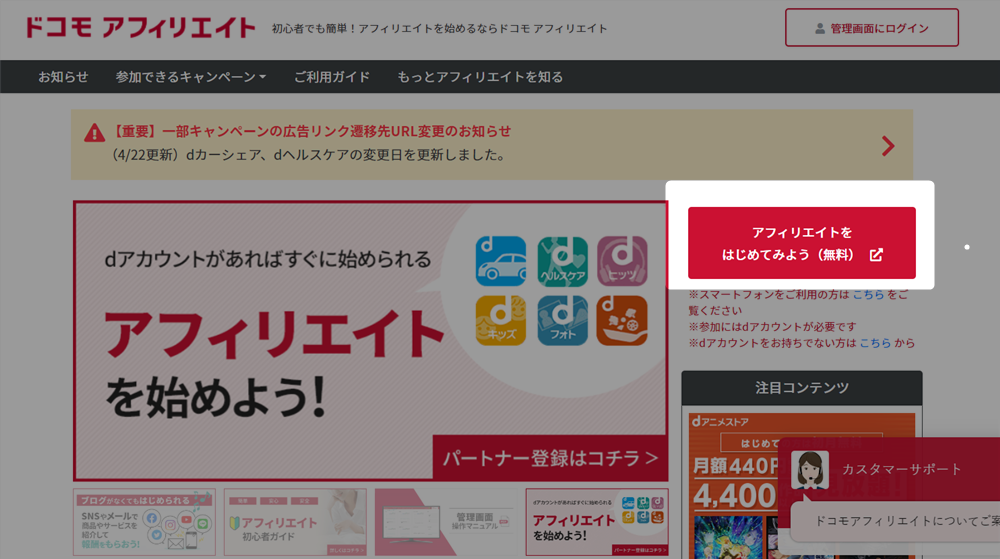1000x559 pixels.
Task: Select アフィリエイトを始めよう small thumbnail
Action: [x=597, y=522]
